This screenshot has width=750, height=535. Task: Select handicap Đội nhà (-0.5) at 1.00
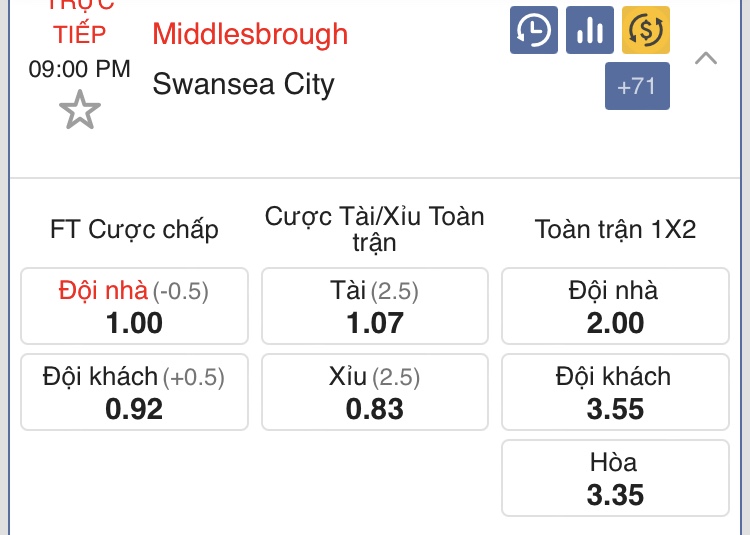point(134,306)
